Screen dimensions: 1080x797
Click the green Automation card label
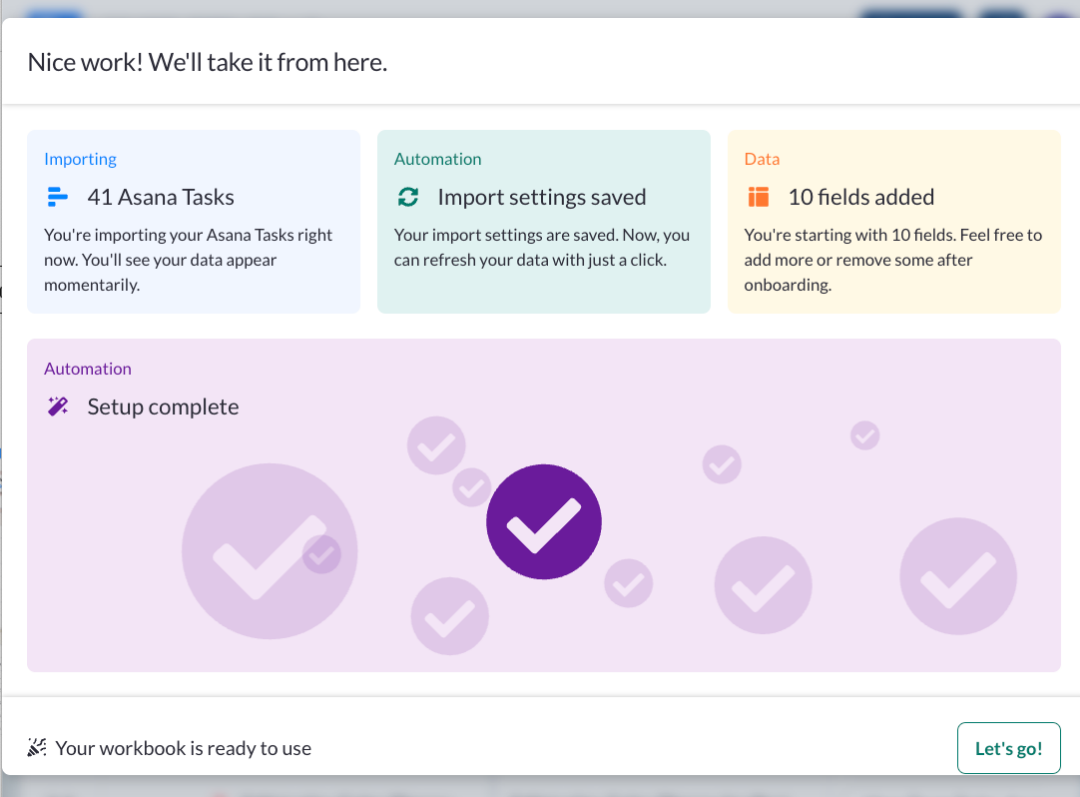[x=437, y=159]
